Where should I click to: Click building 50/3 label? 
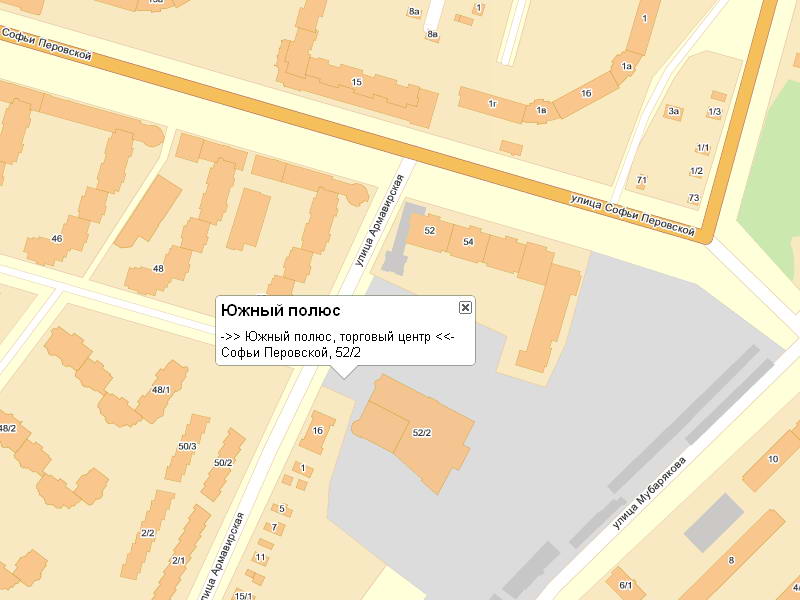click(187, 446)
